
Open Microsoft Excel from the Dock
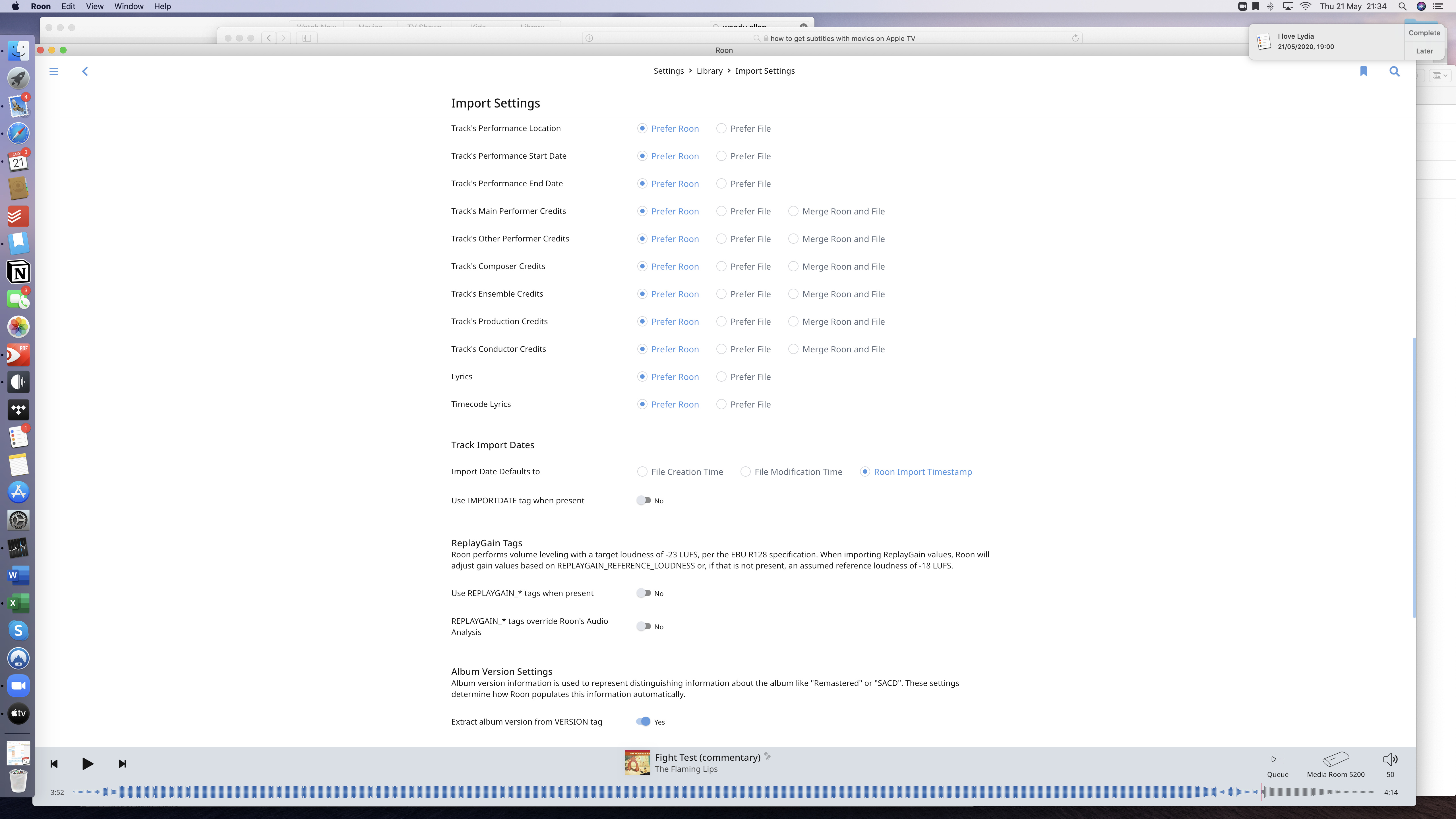(x=18, y=603)
